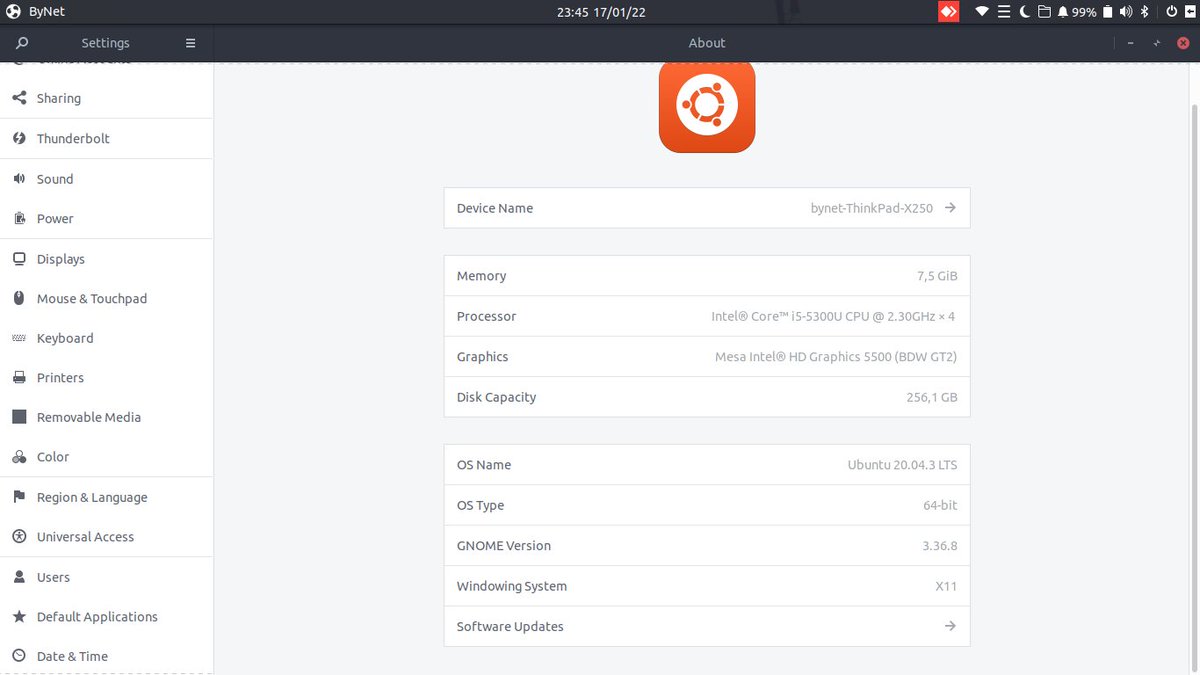Select Displays in the sidebar
The width and height of the screenshot is (1200, 675).
[106, 259]
